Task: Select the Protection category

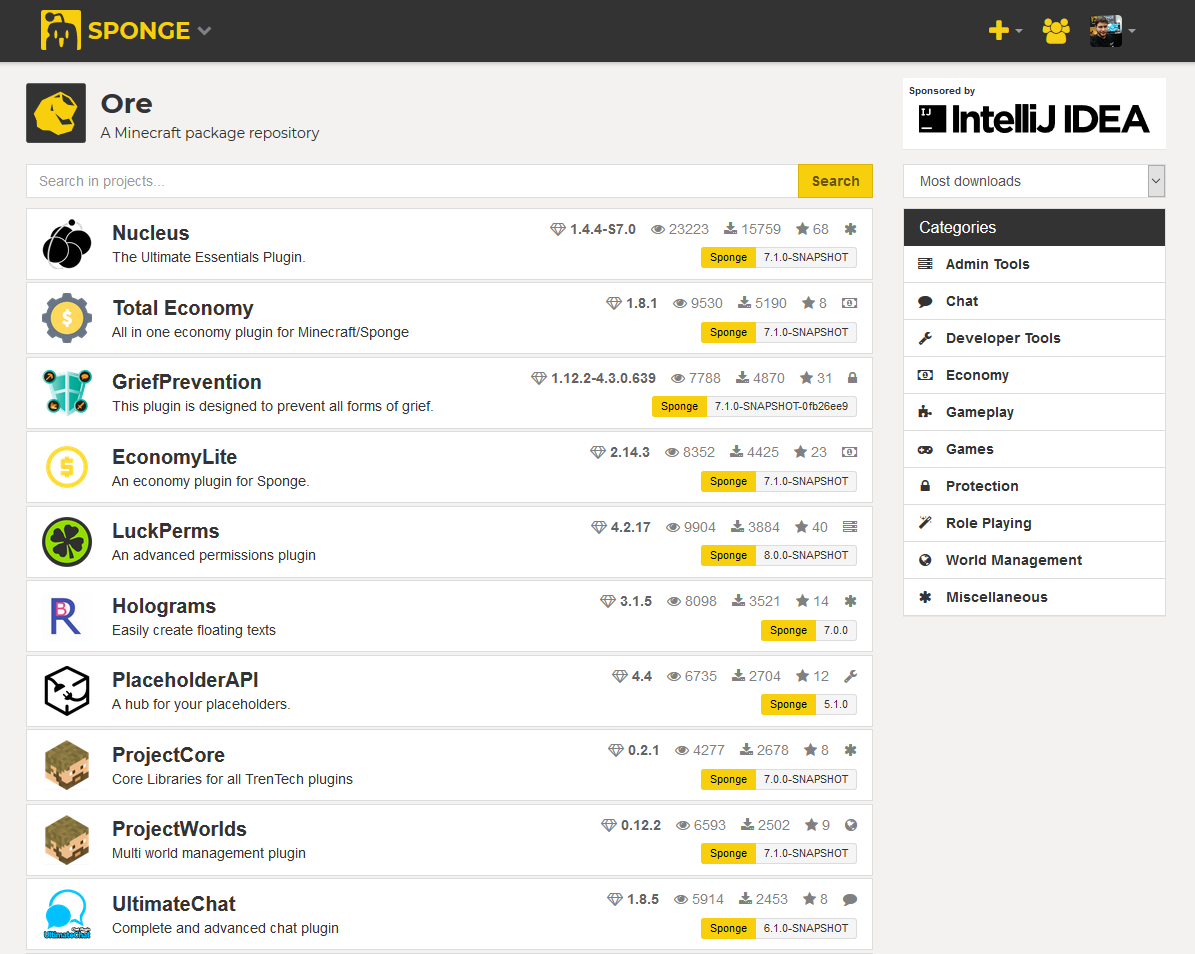Action: click(1034, 486)
